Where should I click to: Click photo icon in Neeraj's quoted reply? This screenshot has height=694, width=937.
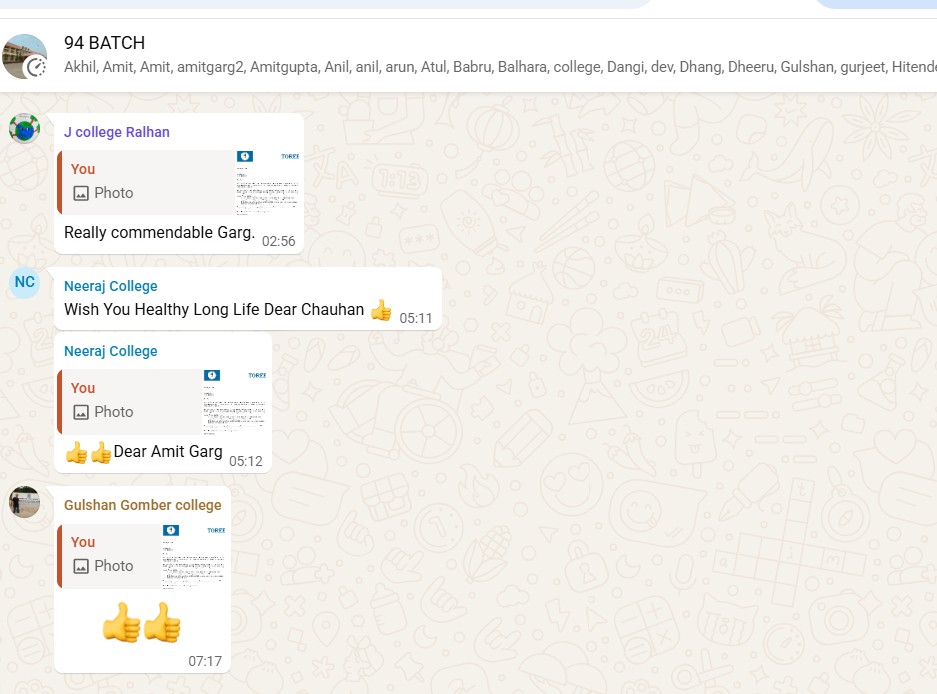(x=81, y=412)
